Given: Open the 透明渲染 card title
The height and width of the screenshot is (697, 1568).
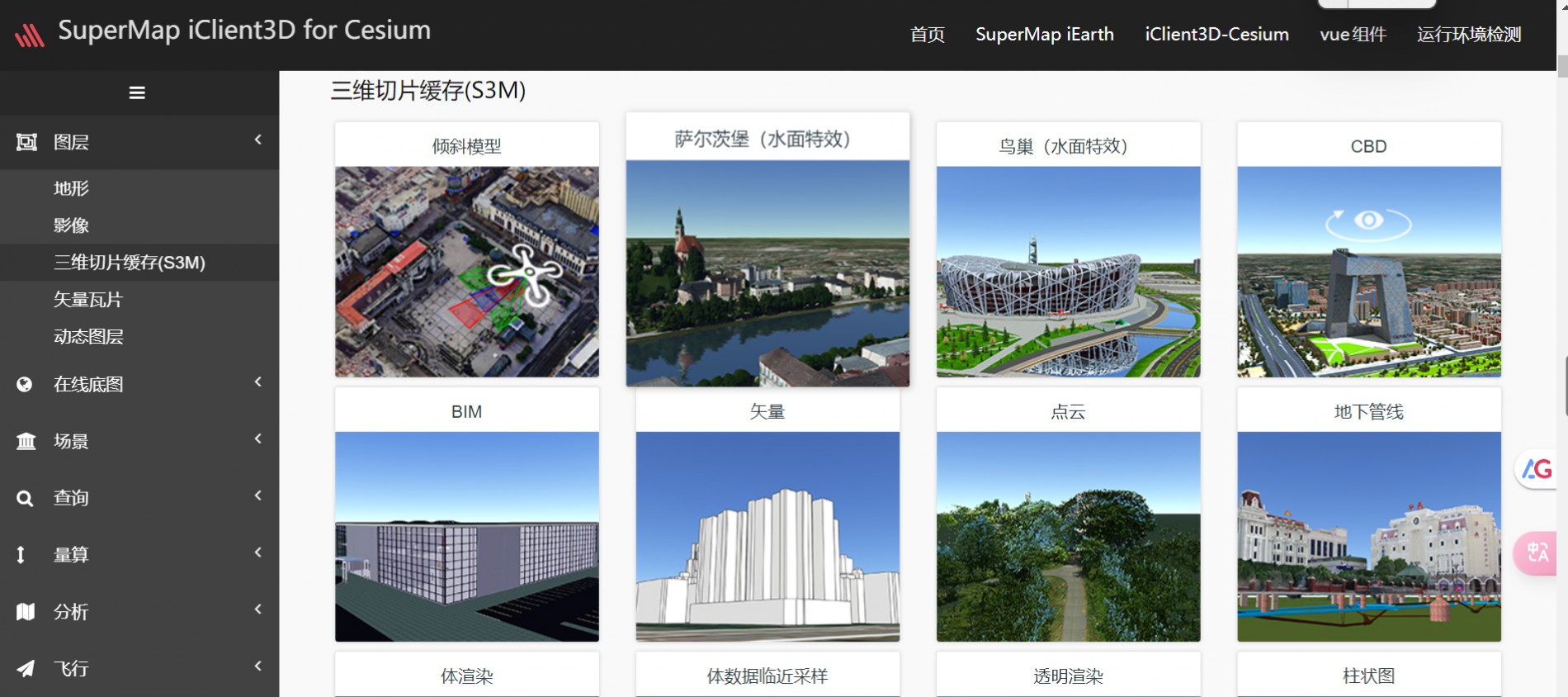Looking at the screenshot, I should point(1068,676).
